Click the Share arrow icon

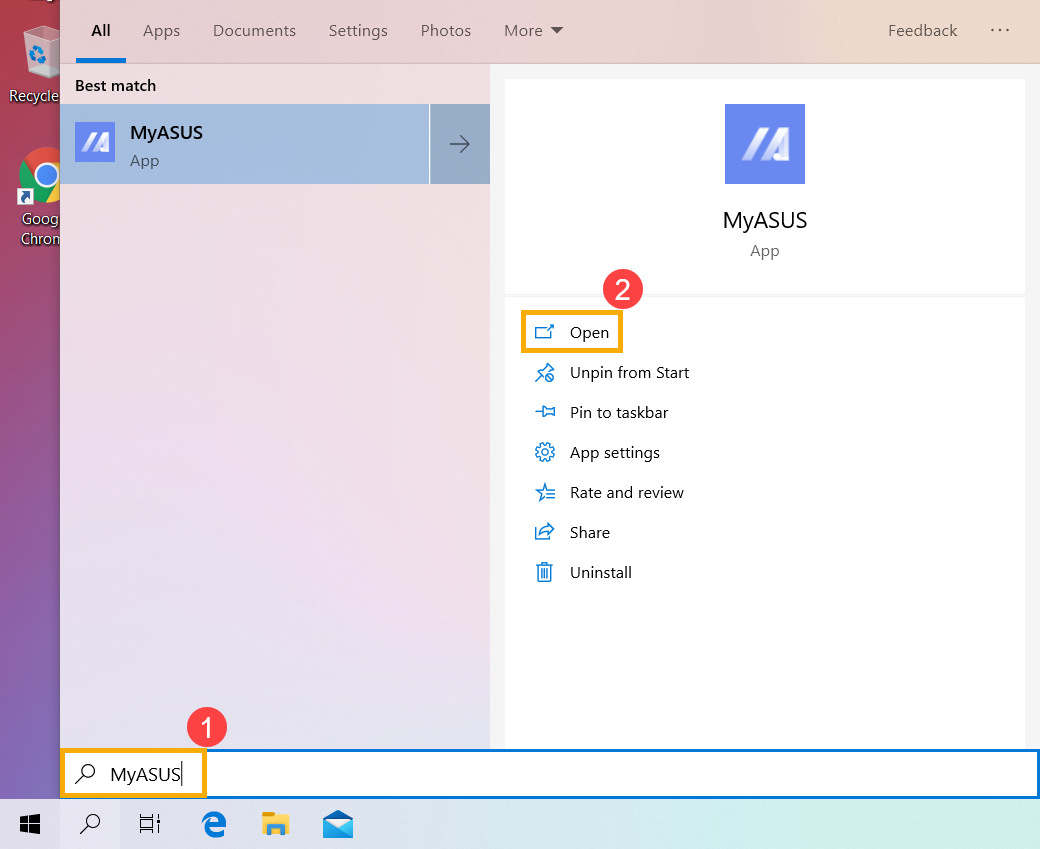[545, 532]
